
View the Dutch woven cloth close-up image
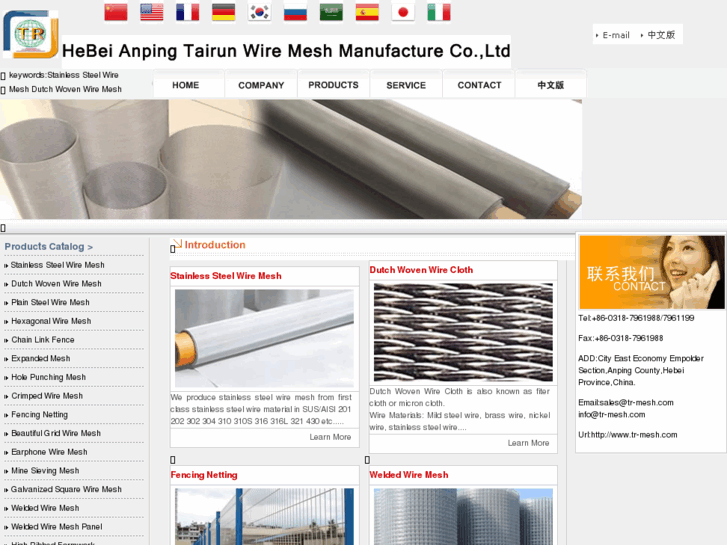463,332
